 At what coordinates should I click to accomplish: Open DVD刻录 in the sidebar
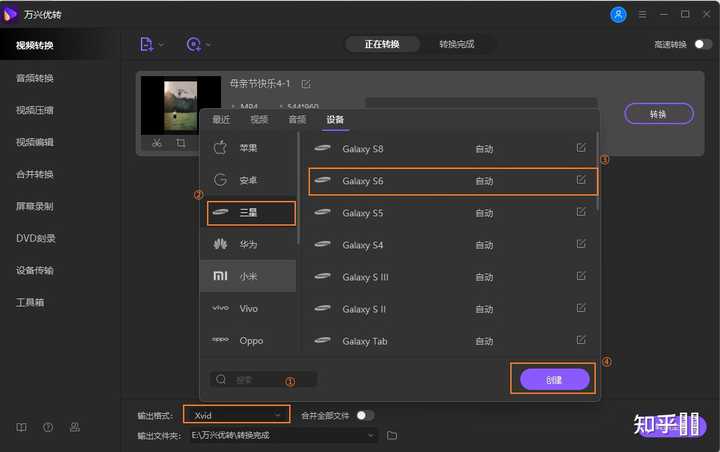click(x=36, y=238)
